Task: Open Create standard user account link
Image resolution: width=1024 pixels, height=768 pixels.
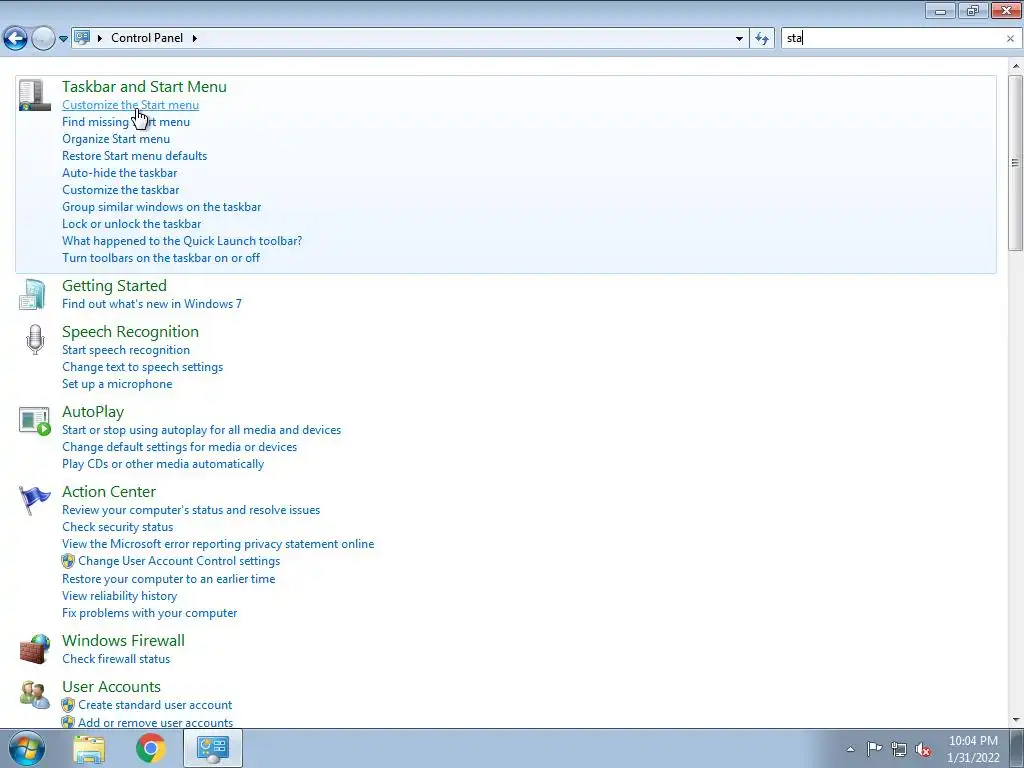Action: [x=155, y=705]
